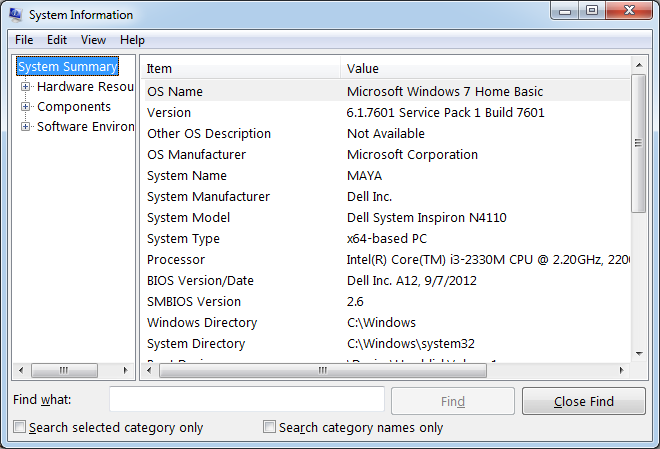
Task: Click the tree pane scroll right arrow
Action: tap(125, 371)
